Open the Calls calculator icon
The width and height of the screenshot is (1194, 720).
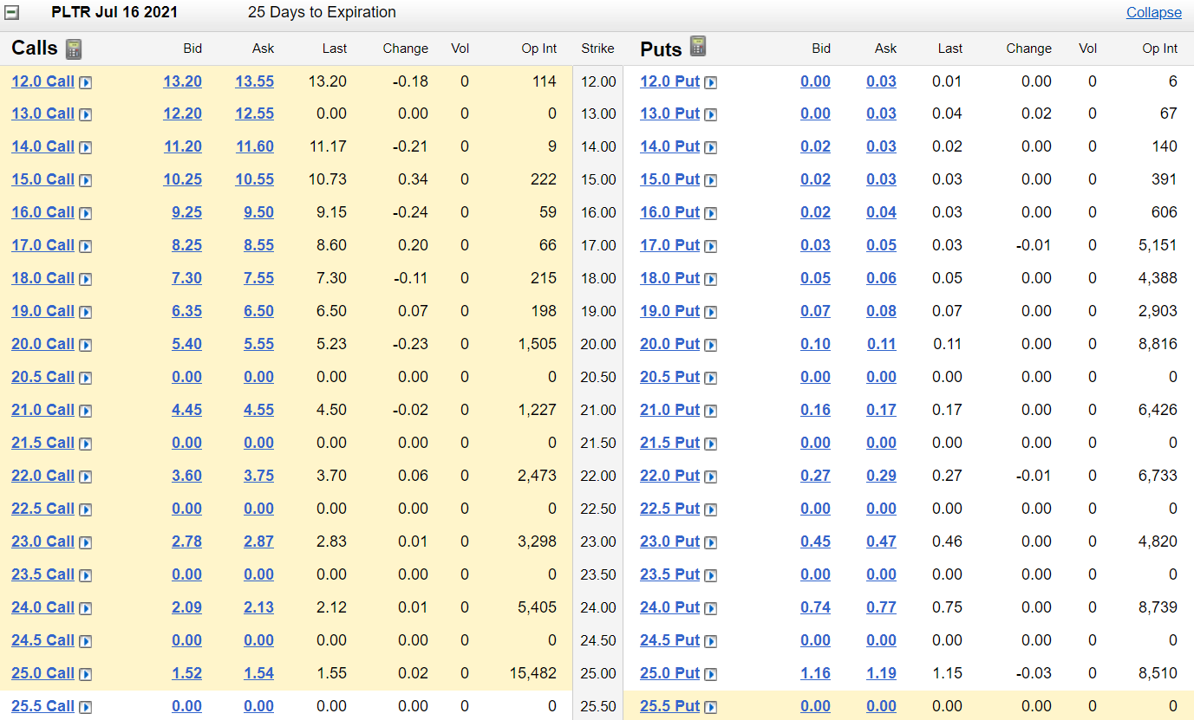(x=74, y=49)
